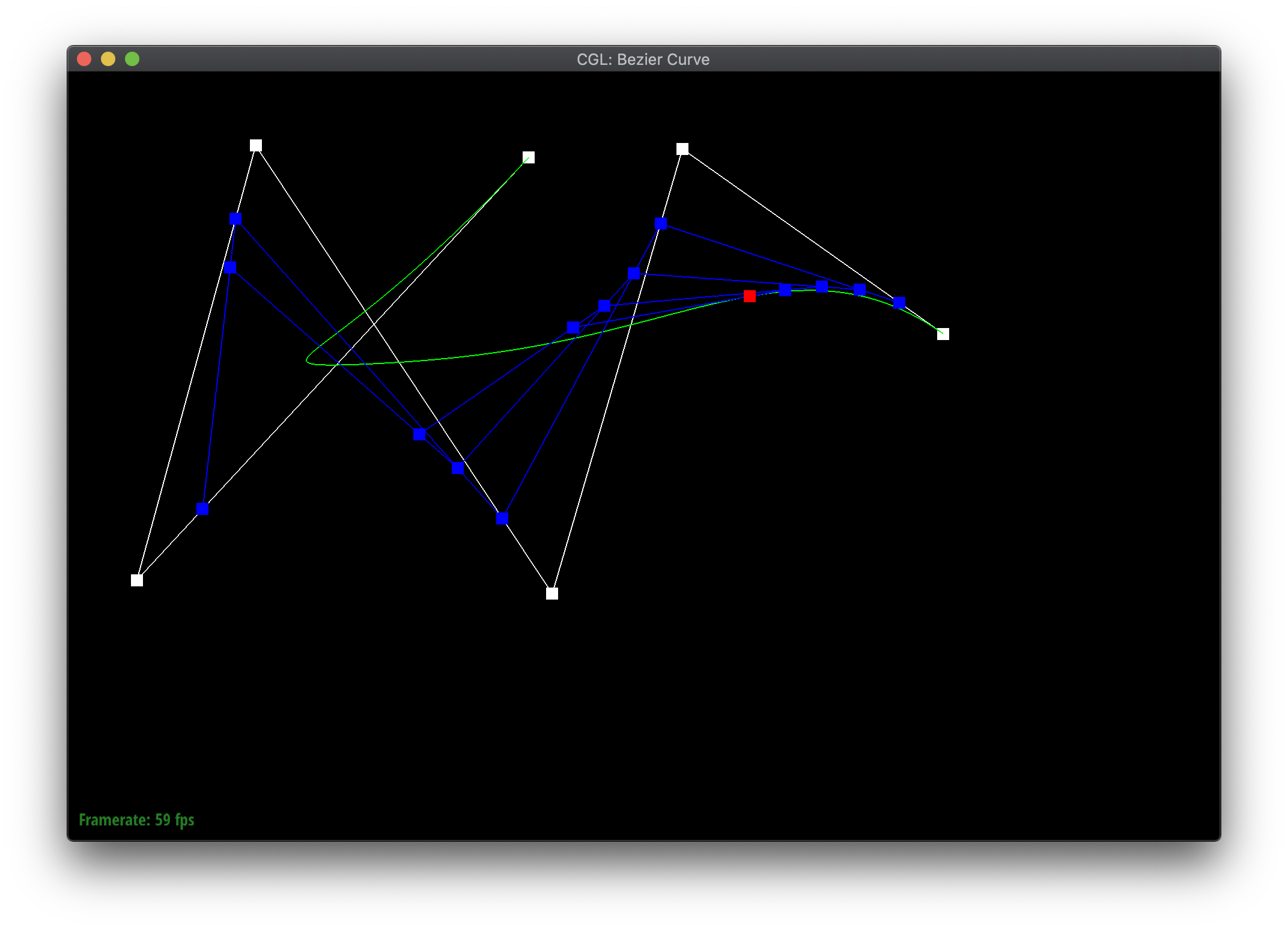
Task: Select the top-left white control point
Action: pyautogui.click(x=256, y=145)
